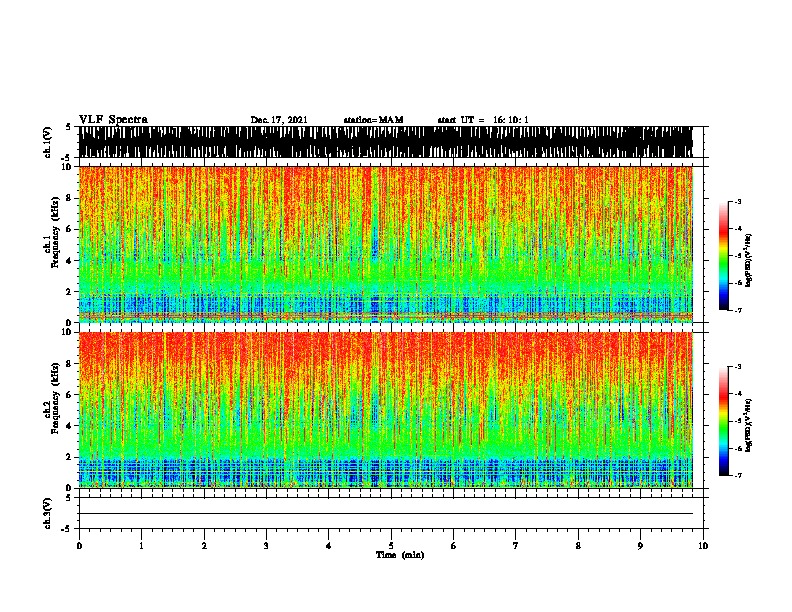Click the ch.2 'Frequency (kHz)' axis label
Screen dimensions: 792x612
(x=55, y=398)
